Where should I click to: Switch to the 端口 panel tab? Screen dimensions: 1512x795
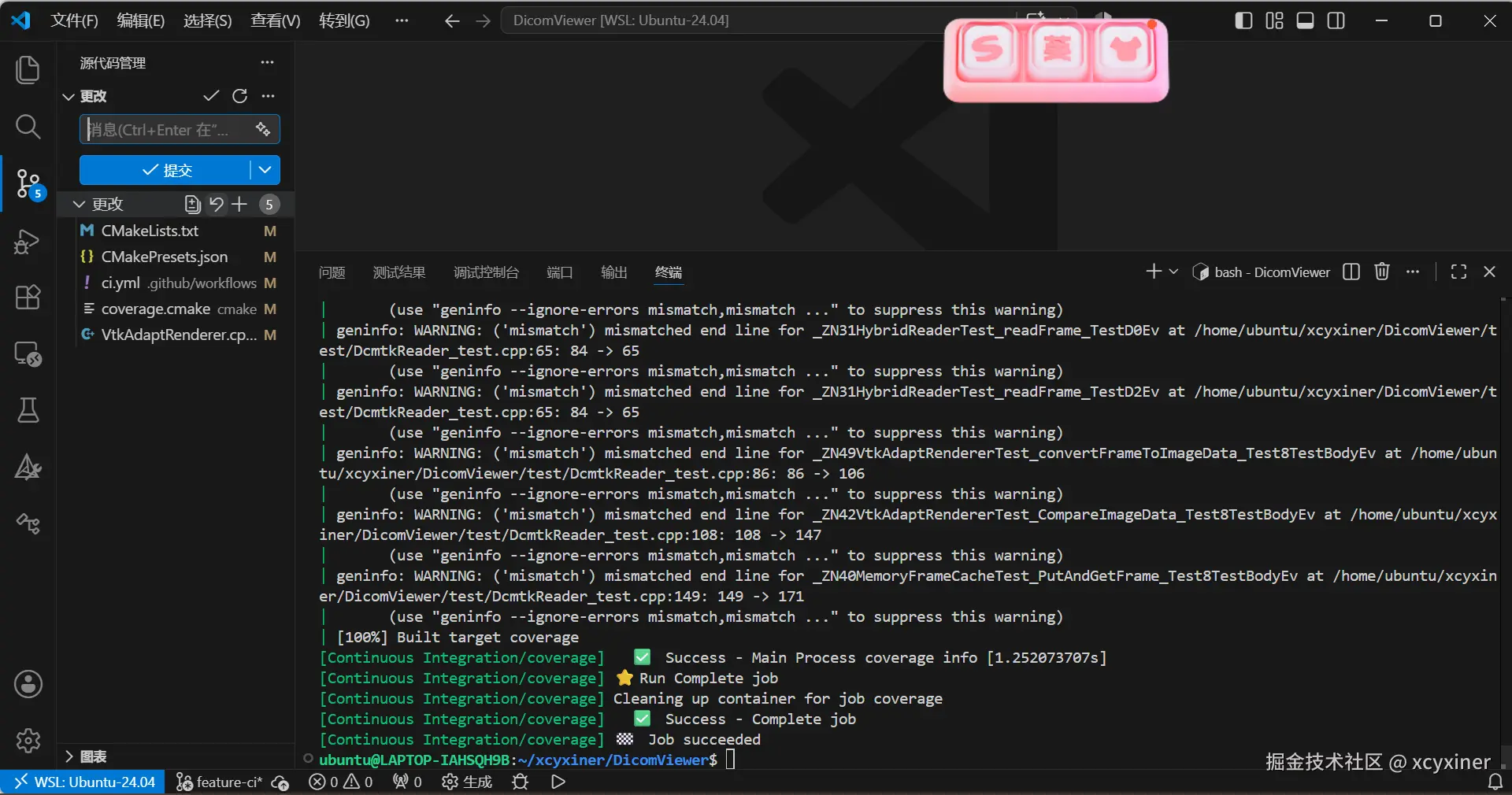560,272
